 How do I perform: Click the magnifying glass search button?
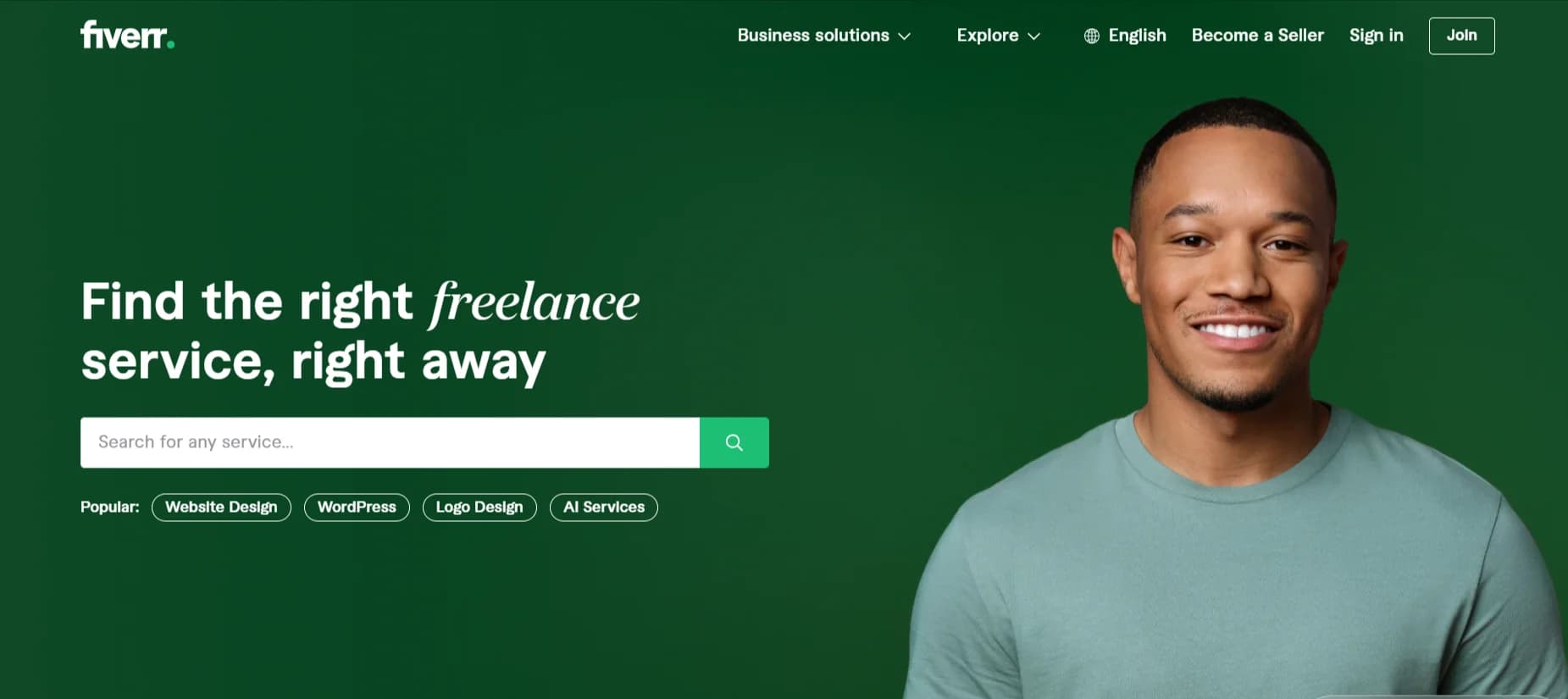[734, 442]
